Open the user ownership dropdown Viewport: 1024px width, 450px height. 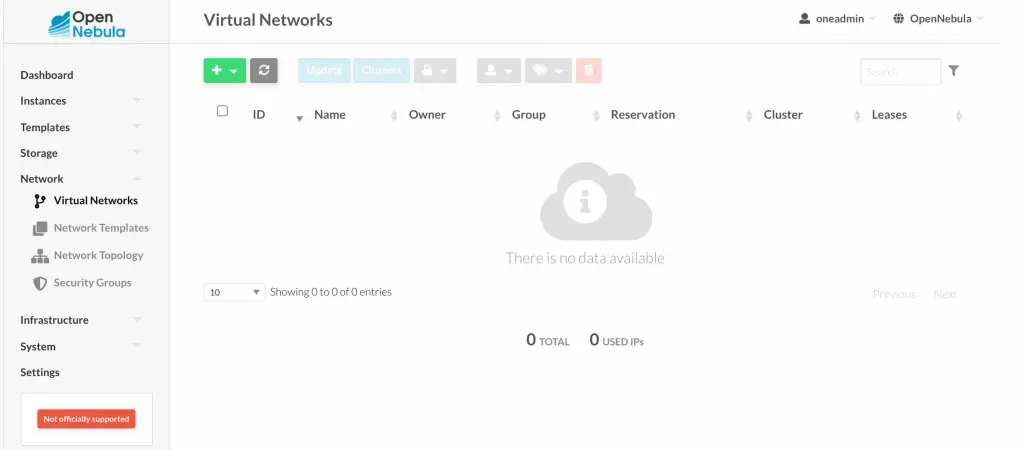coord(499,71)
